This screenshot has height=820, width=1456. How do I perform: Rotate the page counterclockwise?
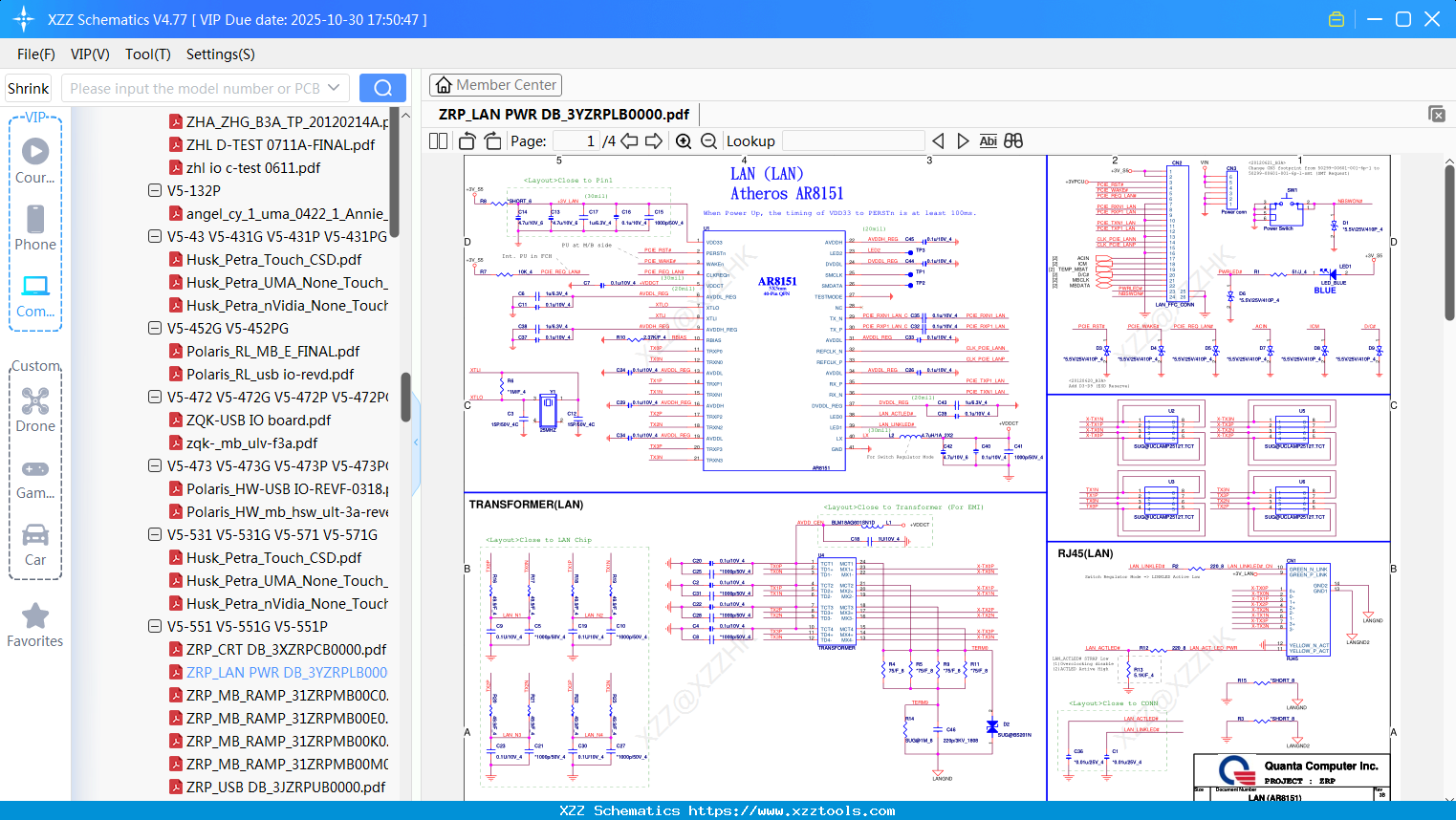coord(467,141)
